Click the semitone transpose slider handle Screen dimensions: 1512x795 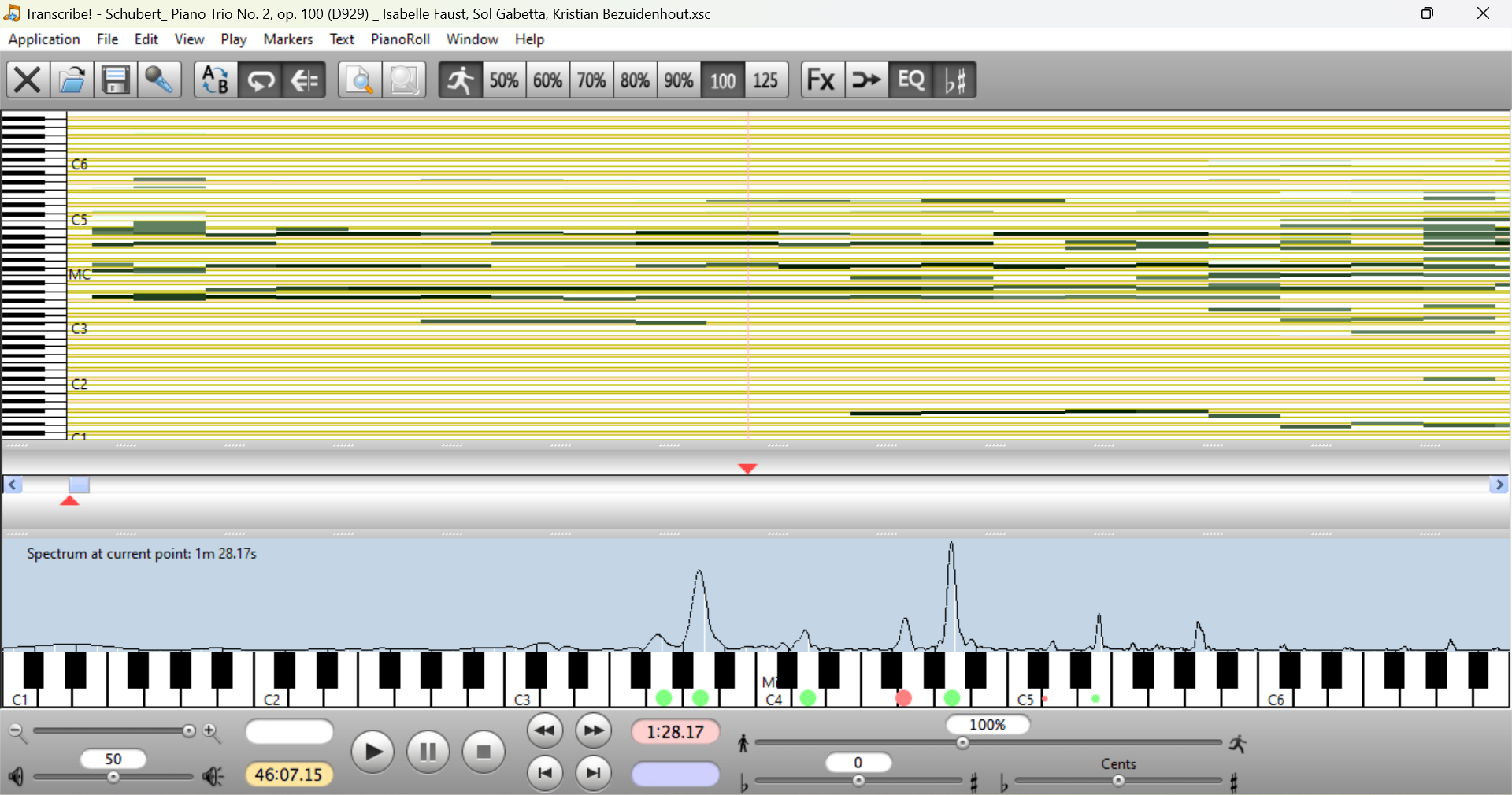[858, 780]
